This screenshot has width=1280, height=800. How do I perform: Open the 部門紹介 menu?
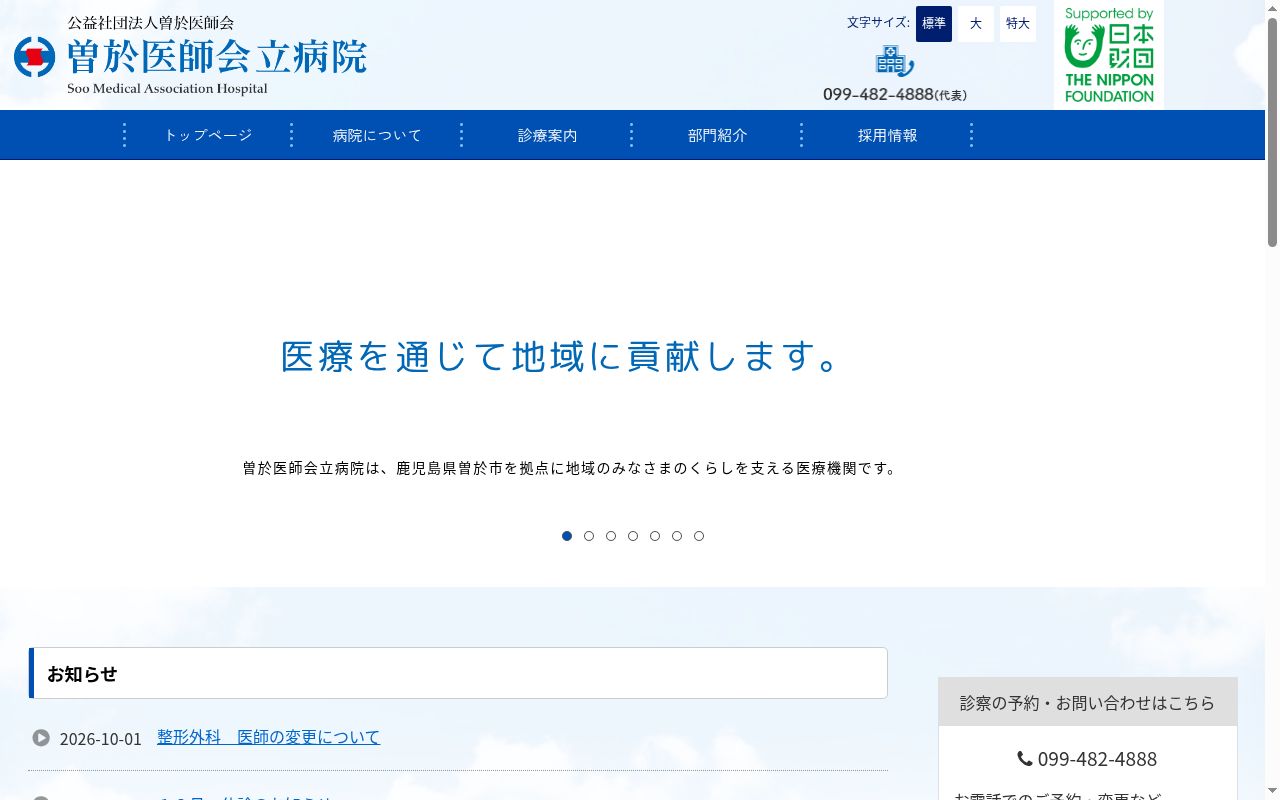tap(717, 135)
